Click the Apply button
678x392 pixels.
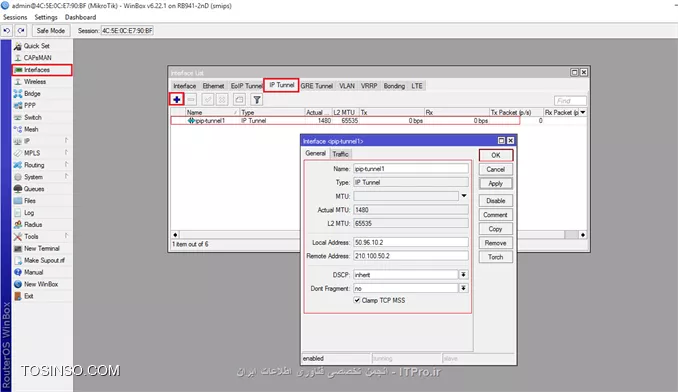(496, 183)
